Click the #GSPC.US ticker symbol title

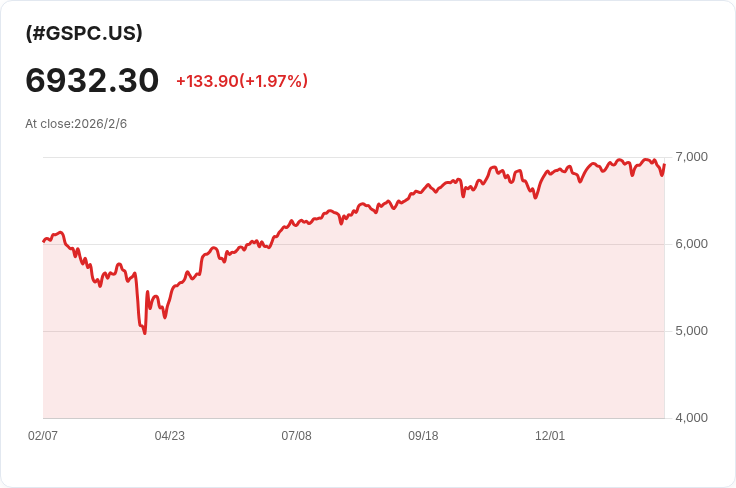84,33
